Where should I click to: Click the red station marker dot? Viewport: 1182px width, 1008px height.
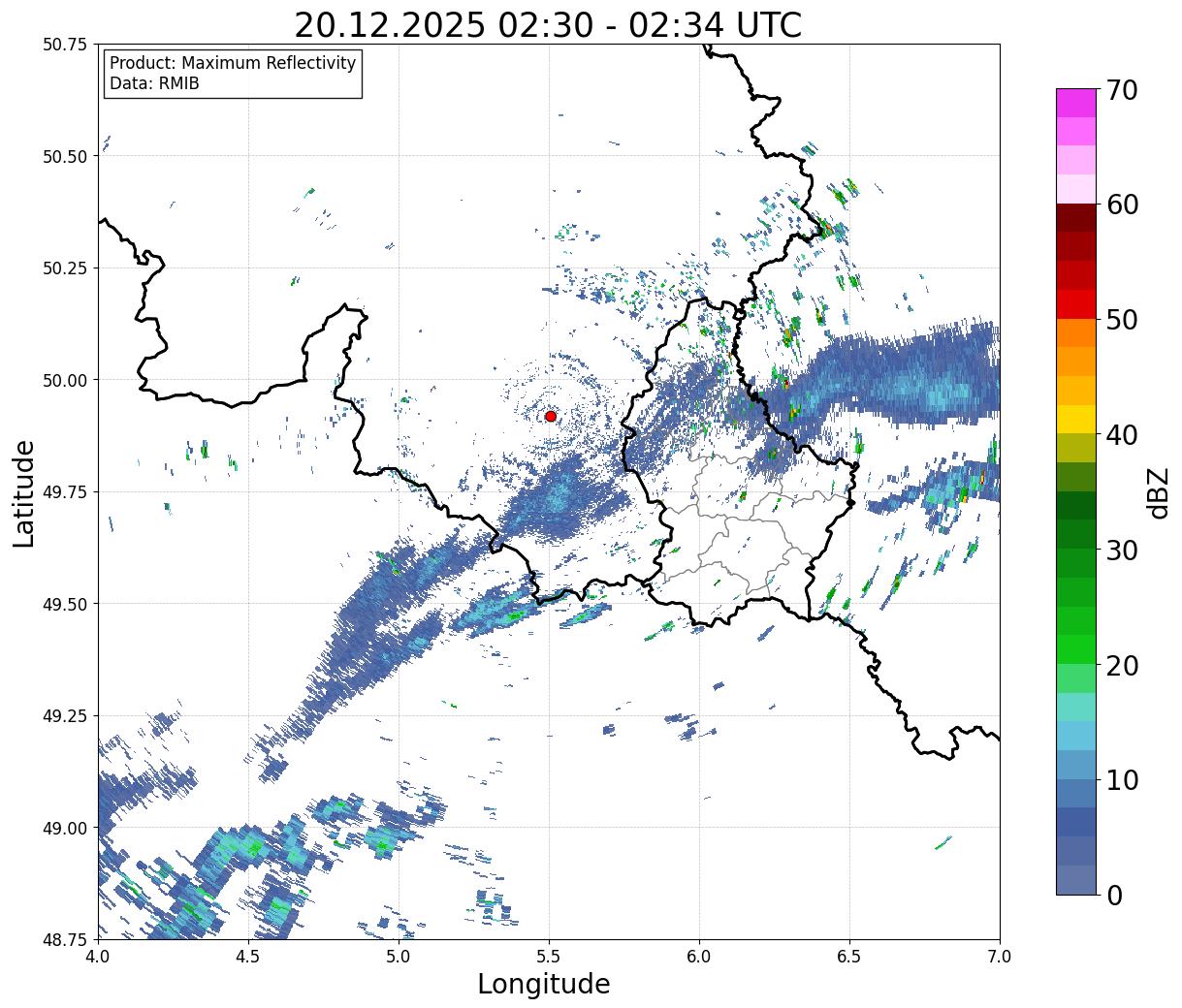(550, 416)
